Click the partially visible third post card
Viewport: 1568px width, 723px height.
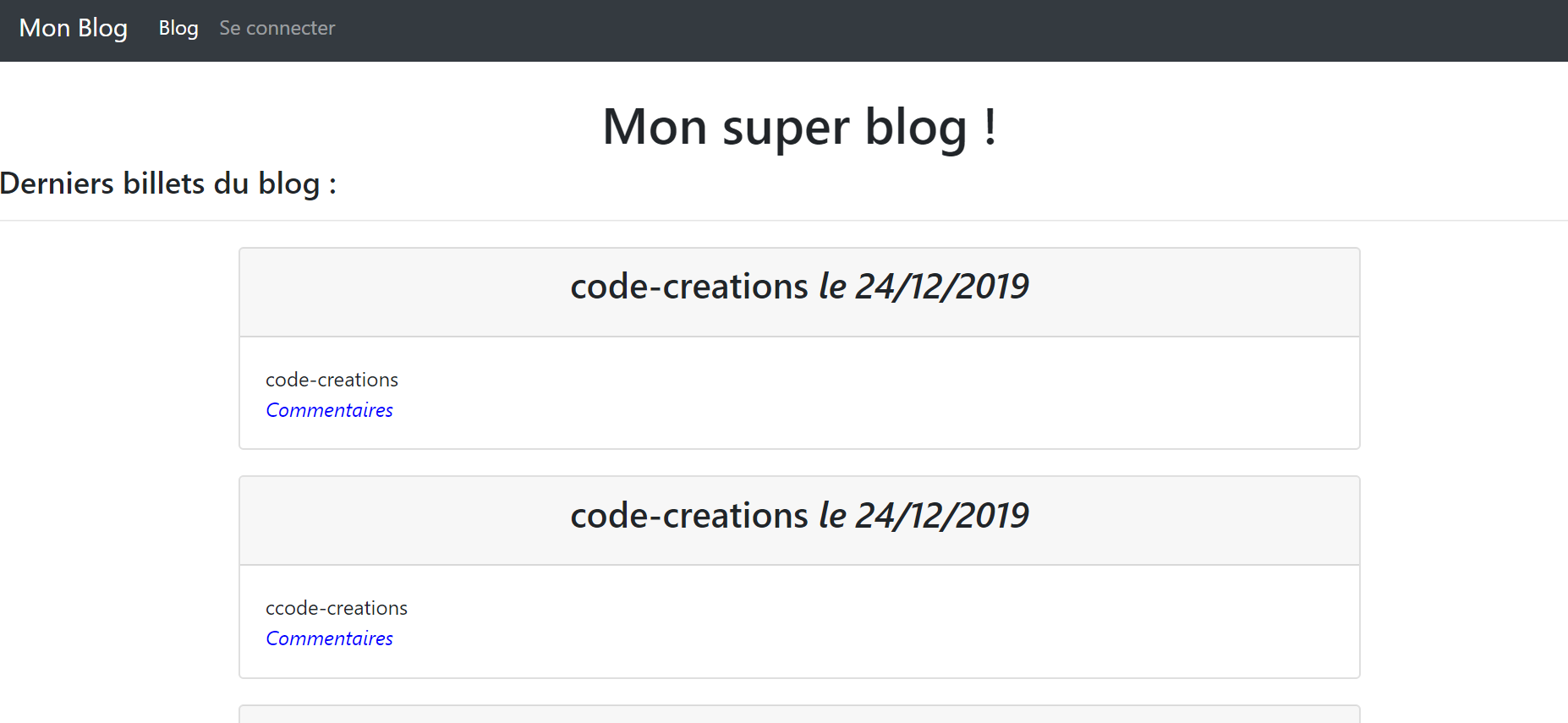[x=799, y=715]
